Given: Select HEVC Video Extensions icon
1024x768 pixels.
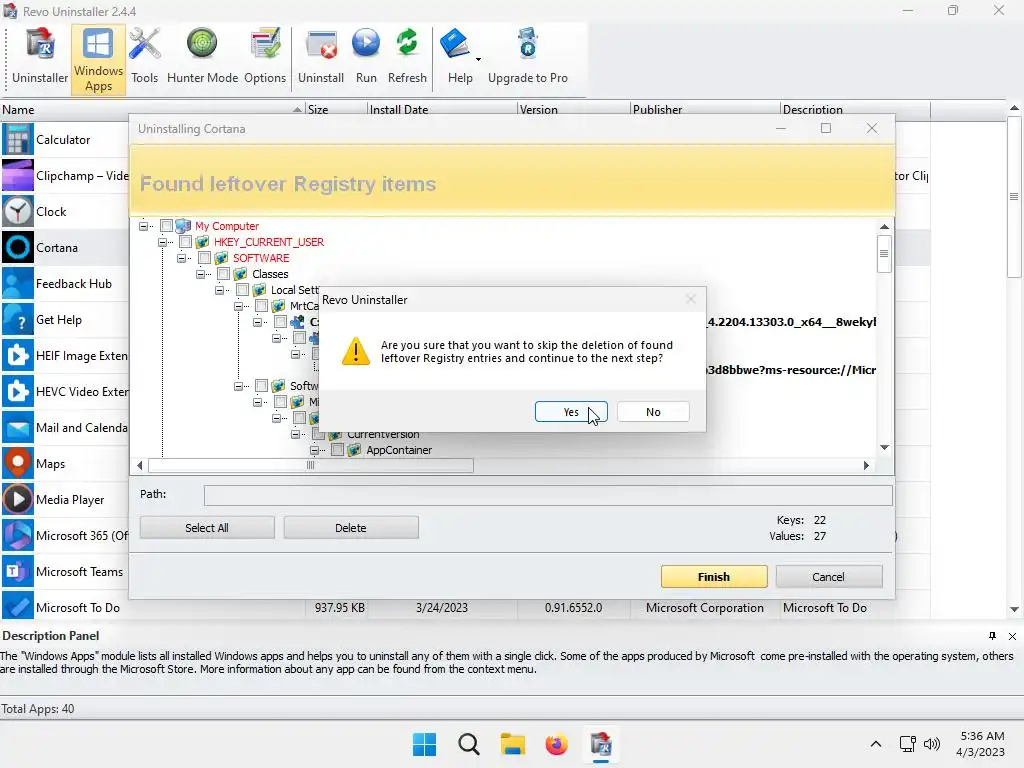Looking at the screenshot, I should pyautogui.click(x=18, y=391).
